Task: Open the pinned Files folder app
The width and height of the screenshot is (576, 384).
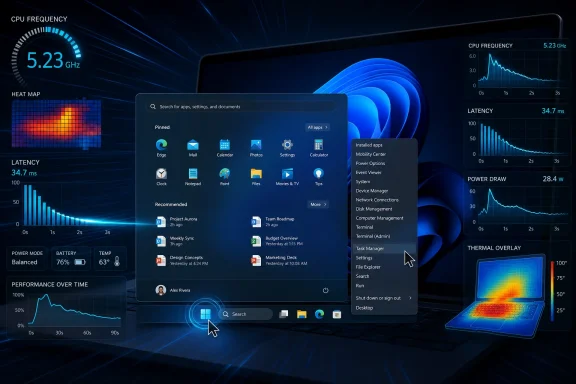Action: tap(256, 177)
